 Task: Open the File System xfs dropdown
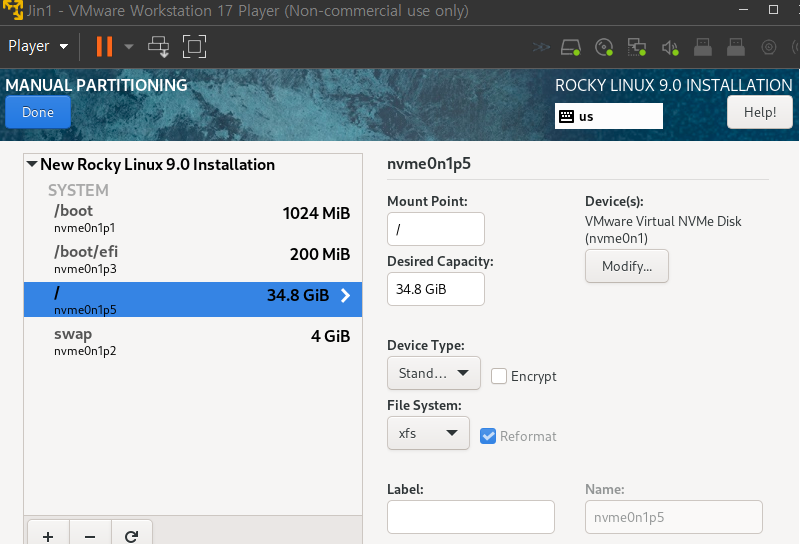click(428, 433)
